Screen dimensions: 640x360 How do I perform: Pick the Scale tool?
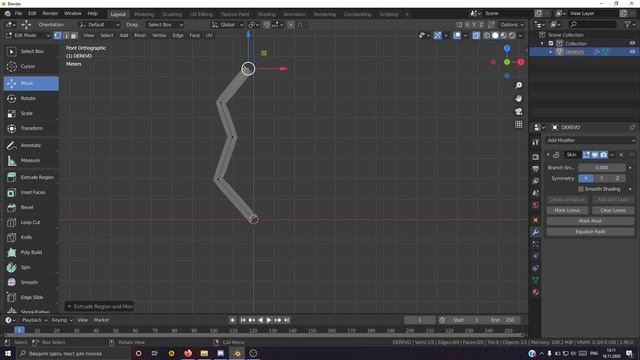(31, 113)
